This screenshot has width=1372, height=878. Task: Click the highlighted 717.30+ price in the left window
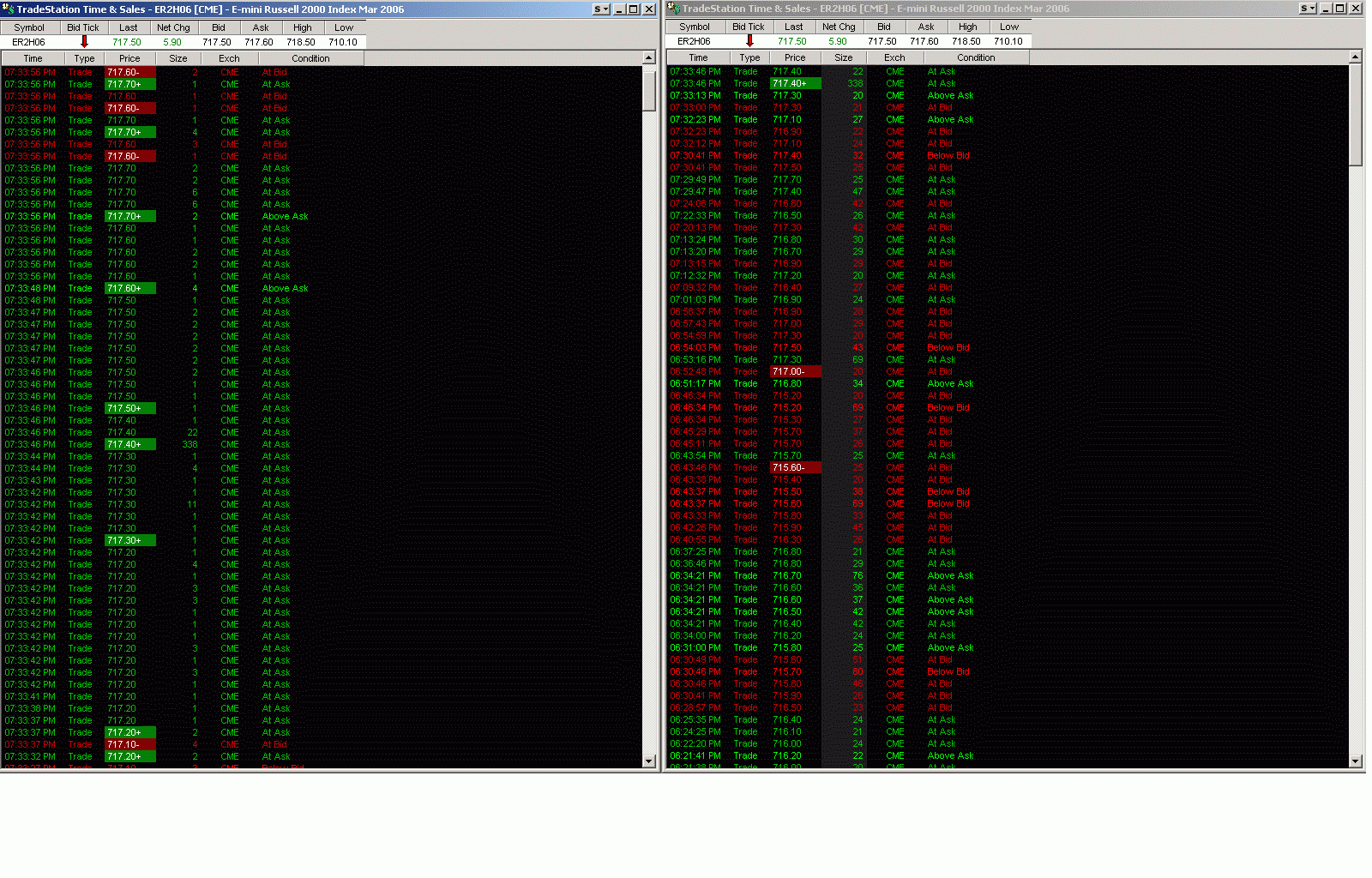pos(129,540)
